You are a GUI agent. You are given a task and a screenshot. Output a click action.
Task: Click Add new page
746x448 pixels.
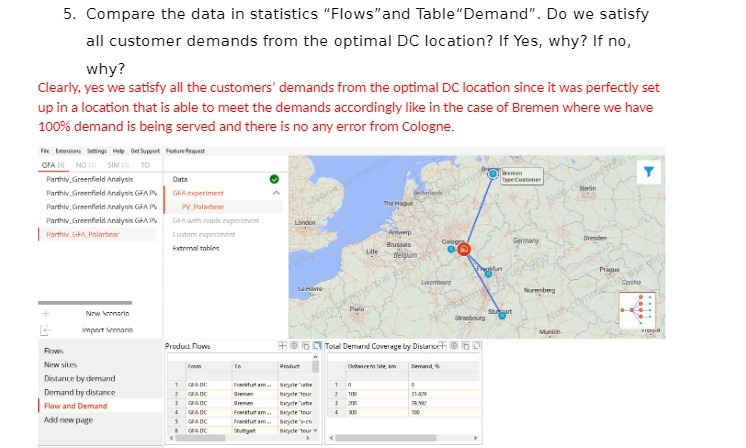tap(68, 419)
